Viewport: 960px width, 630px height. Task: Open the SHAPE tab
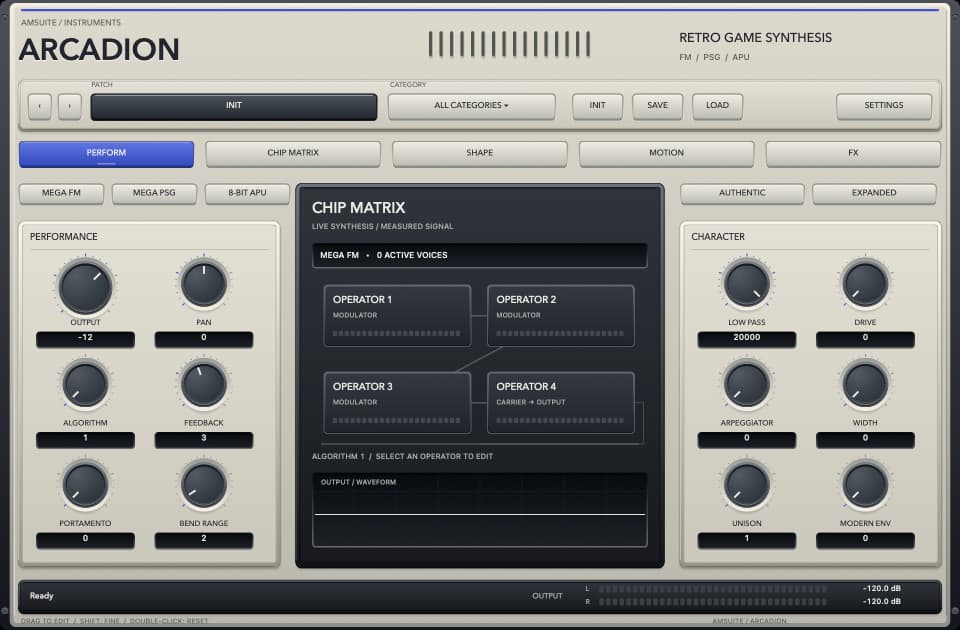480,154
